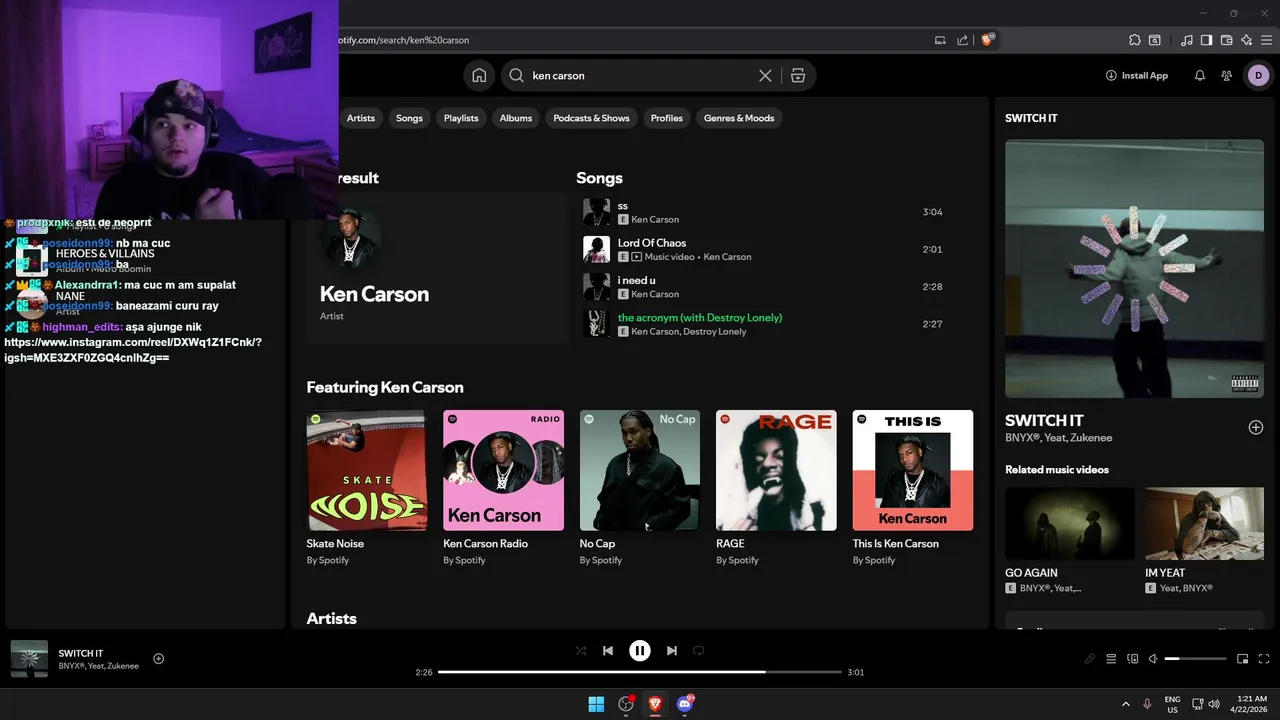
Task: Click the Install App button
Action: [x=1137, y=75]
